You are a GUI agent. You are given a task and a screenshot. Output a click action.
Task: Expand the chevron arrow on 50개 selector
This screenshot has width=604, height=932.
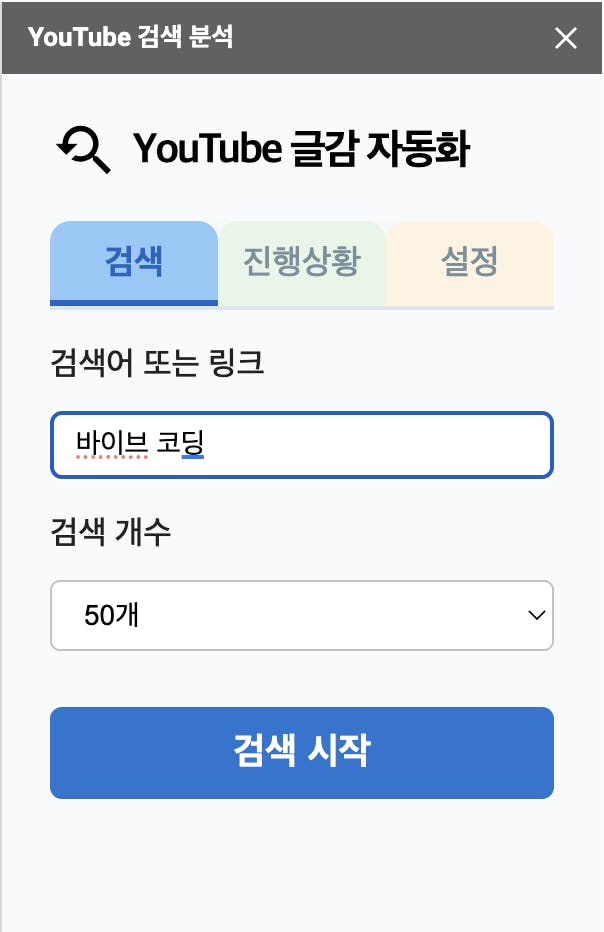(x=536, y=615)
